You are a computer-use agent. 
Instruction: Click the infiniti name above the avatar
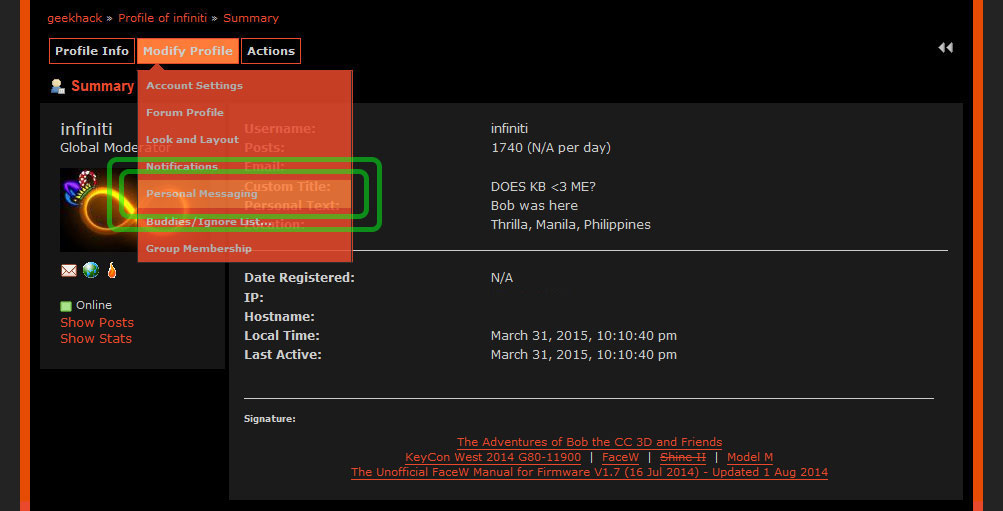tap(86, 129)
